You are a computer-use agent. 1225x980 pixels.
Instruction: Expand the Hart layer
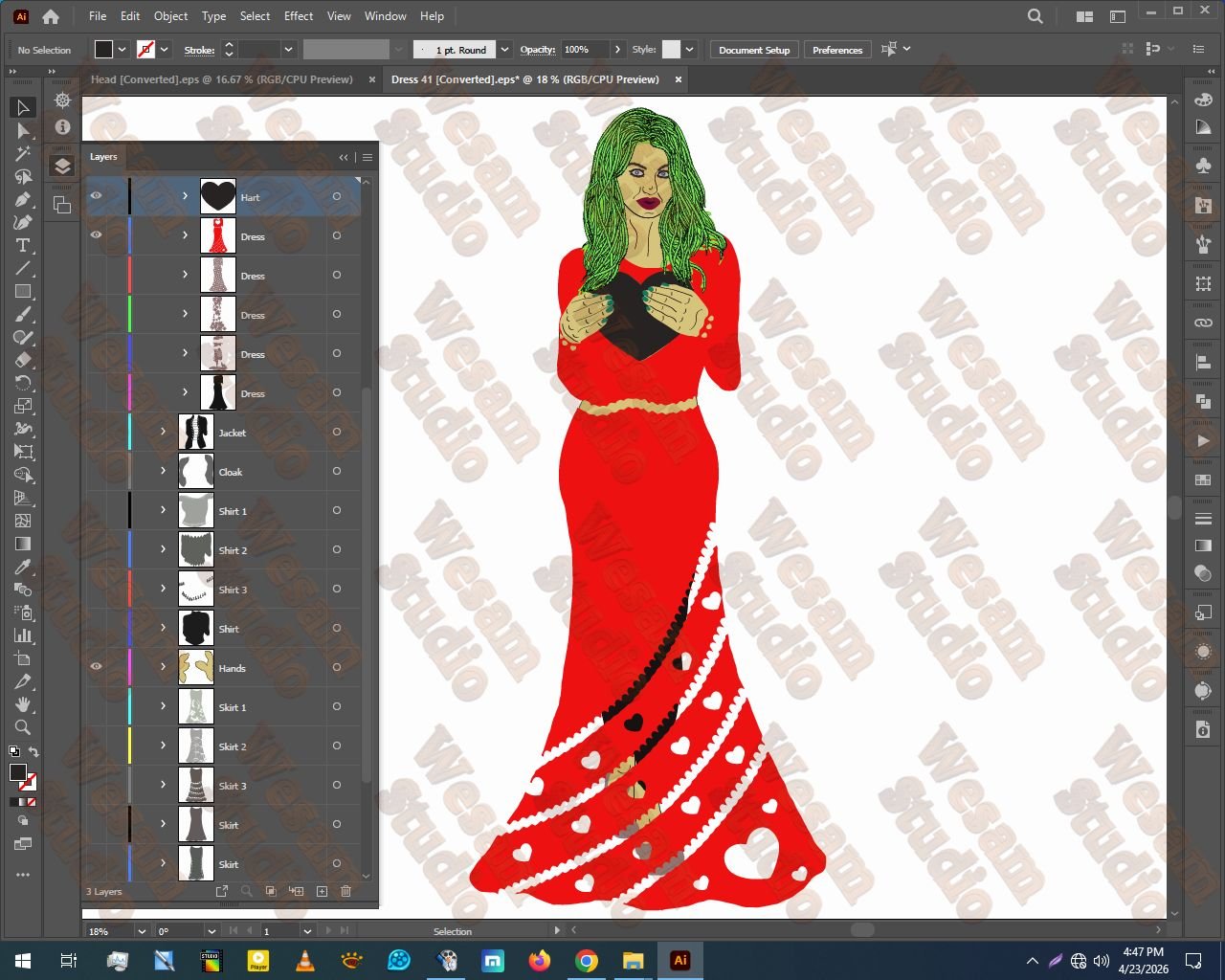[x=186, y=196]
